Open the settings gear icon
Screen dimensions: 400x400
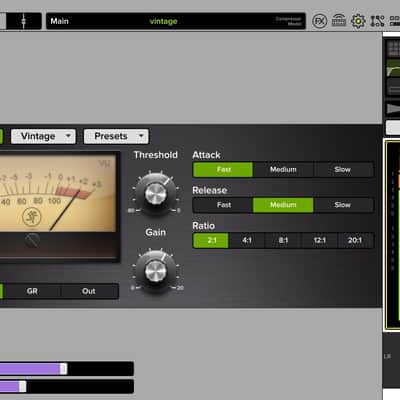[358, 21]
